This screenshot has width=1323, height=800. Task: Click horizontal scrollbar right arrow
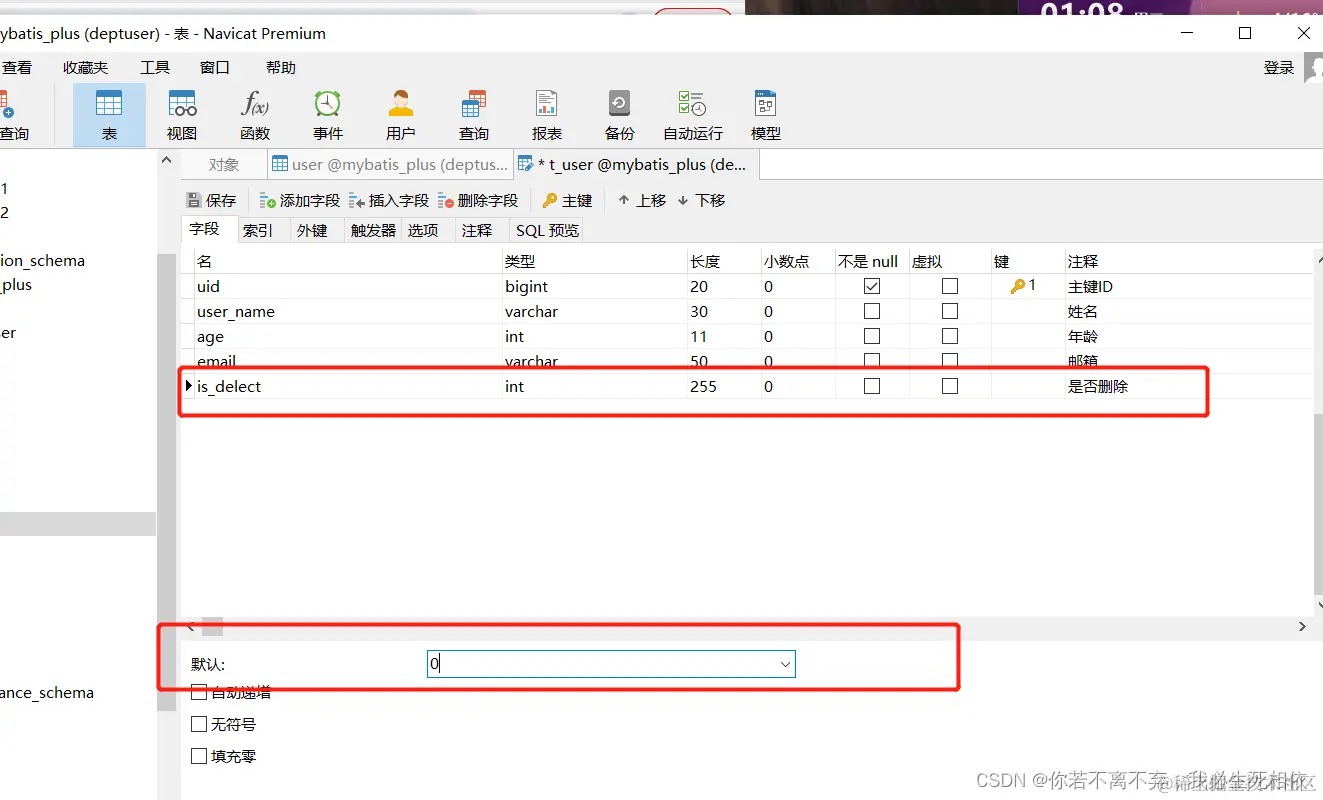click(1302, 627)
